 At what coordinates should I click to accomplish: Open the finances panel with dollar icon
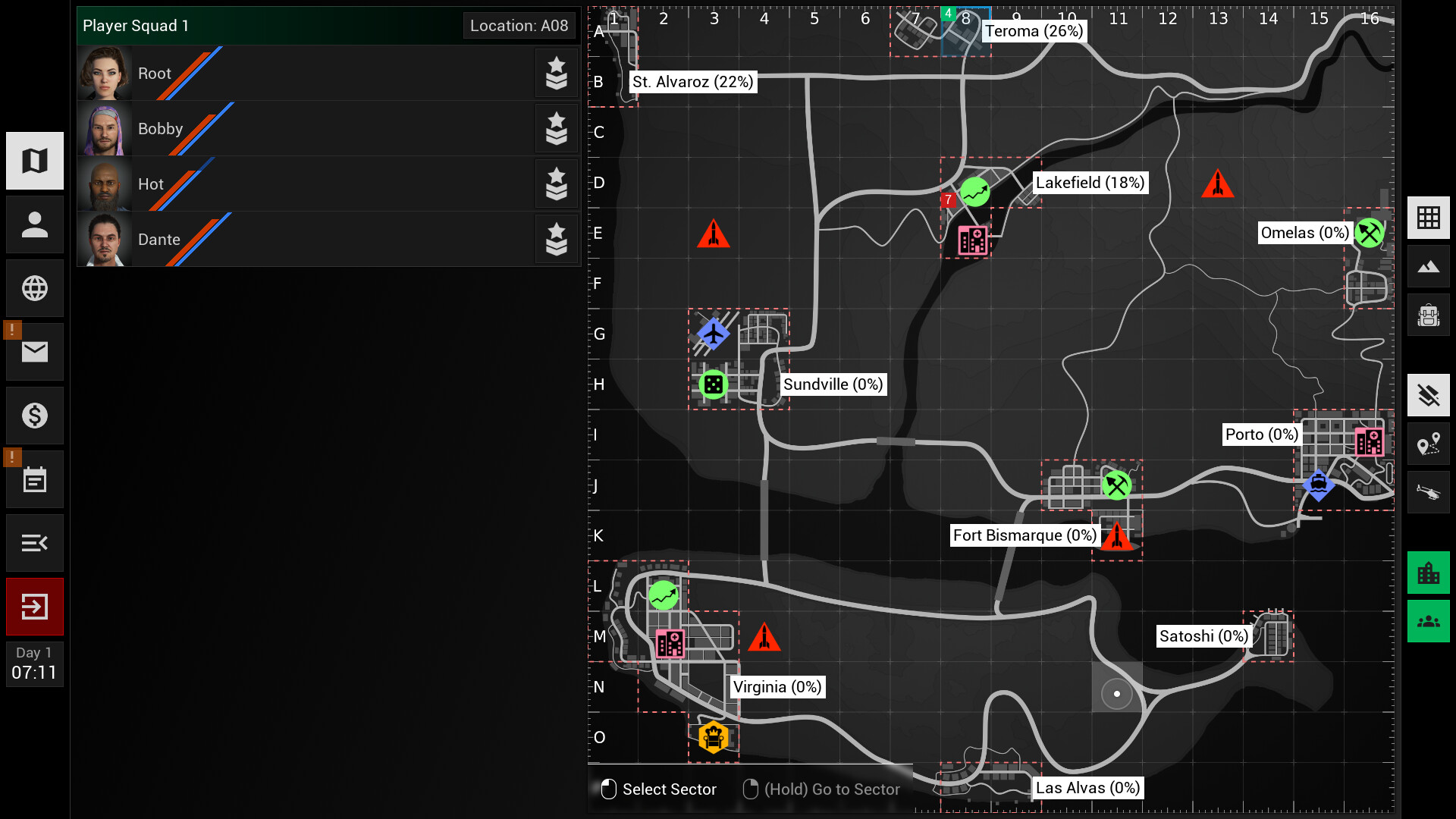[x=34, y=415]
